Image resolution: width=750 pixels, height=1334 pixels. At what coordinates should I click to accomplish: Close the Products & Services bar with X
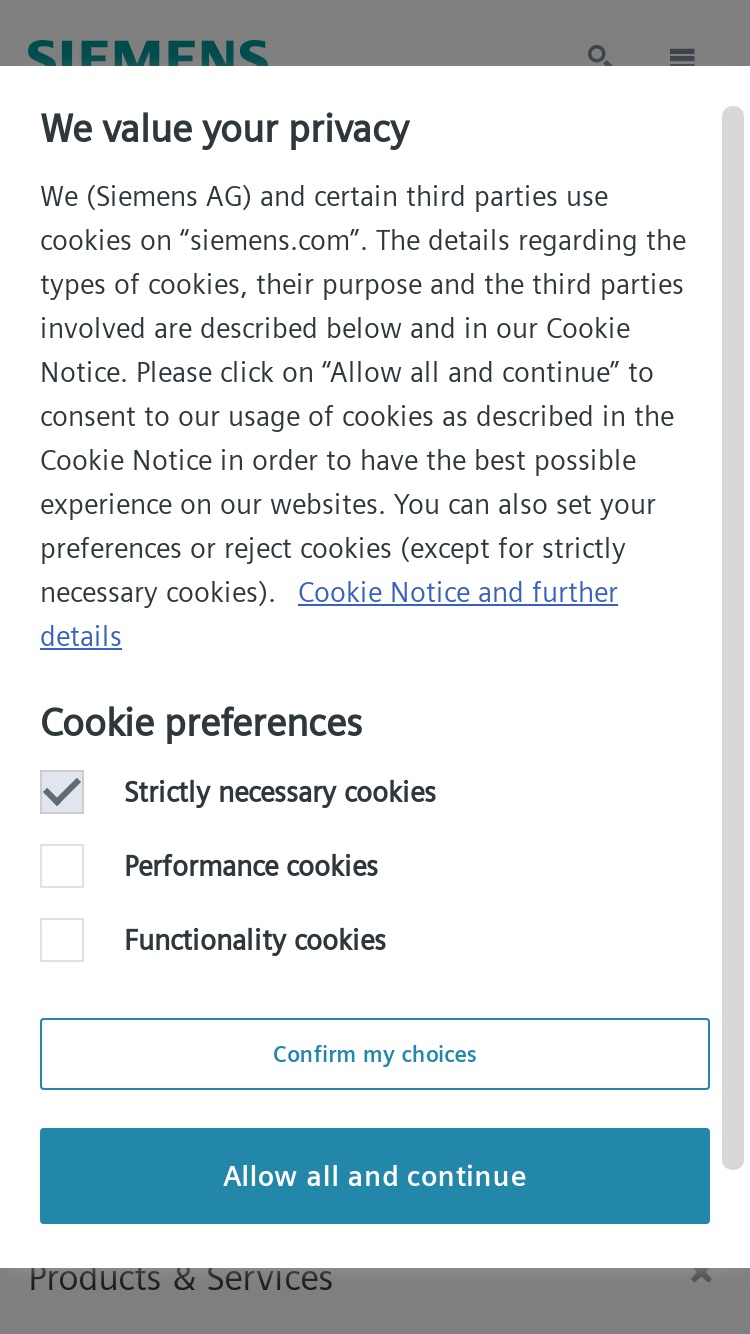coord(702,1275)
